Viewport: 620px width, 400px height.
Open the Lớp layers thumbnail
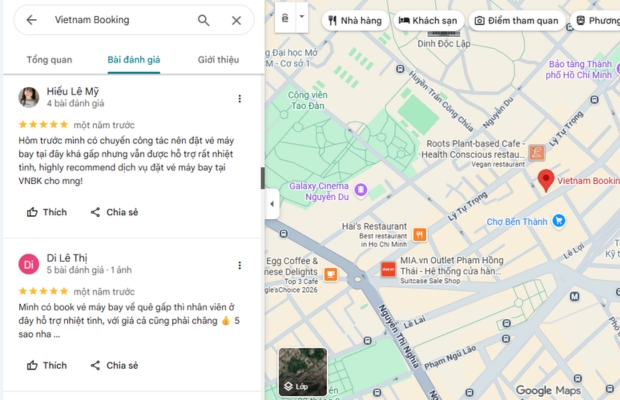[x=303, y=372]
